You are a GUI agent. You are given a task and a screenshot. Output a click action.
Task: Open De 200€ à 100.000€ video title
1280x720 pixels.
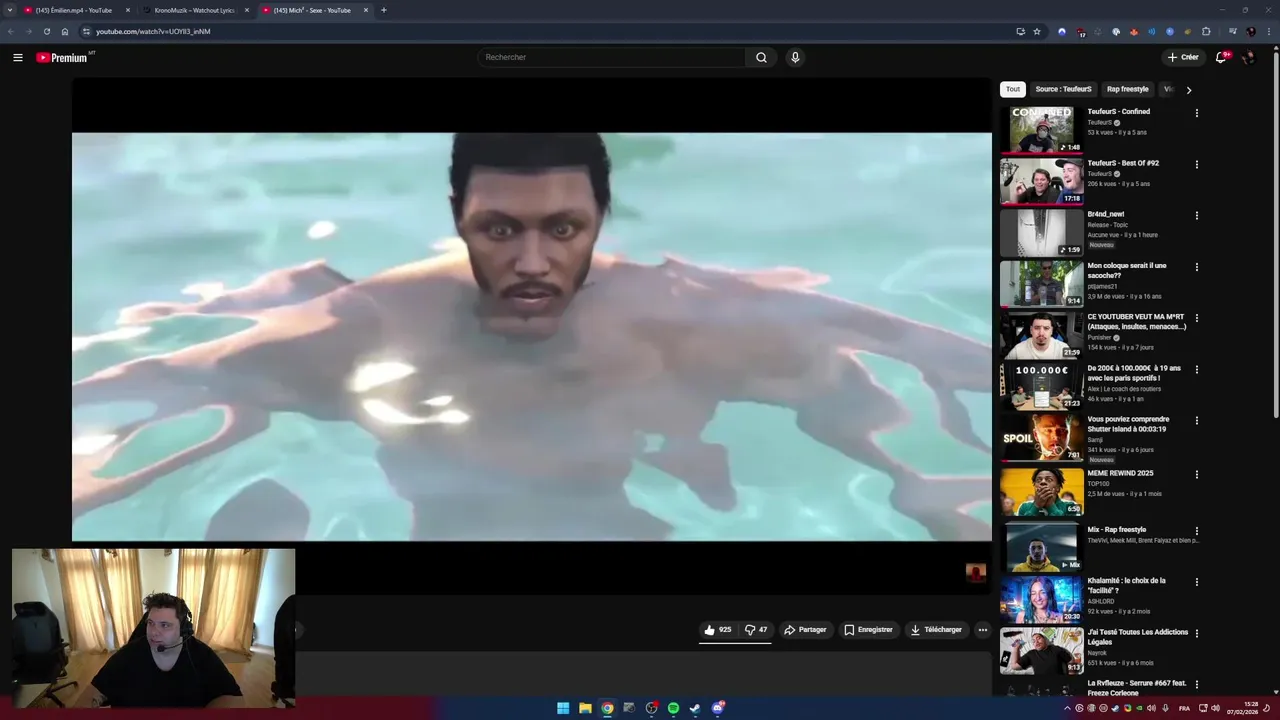[1134, 373]
